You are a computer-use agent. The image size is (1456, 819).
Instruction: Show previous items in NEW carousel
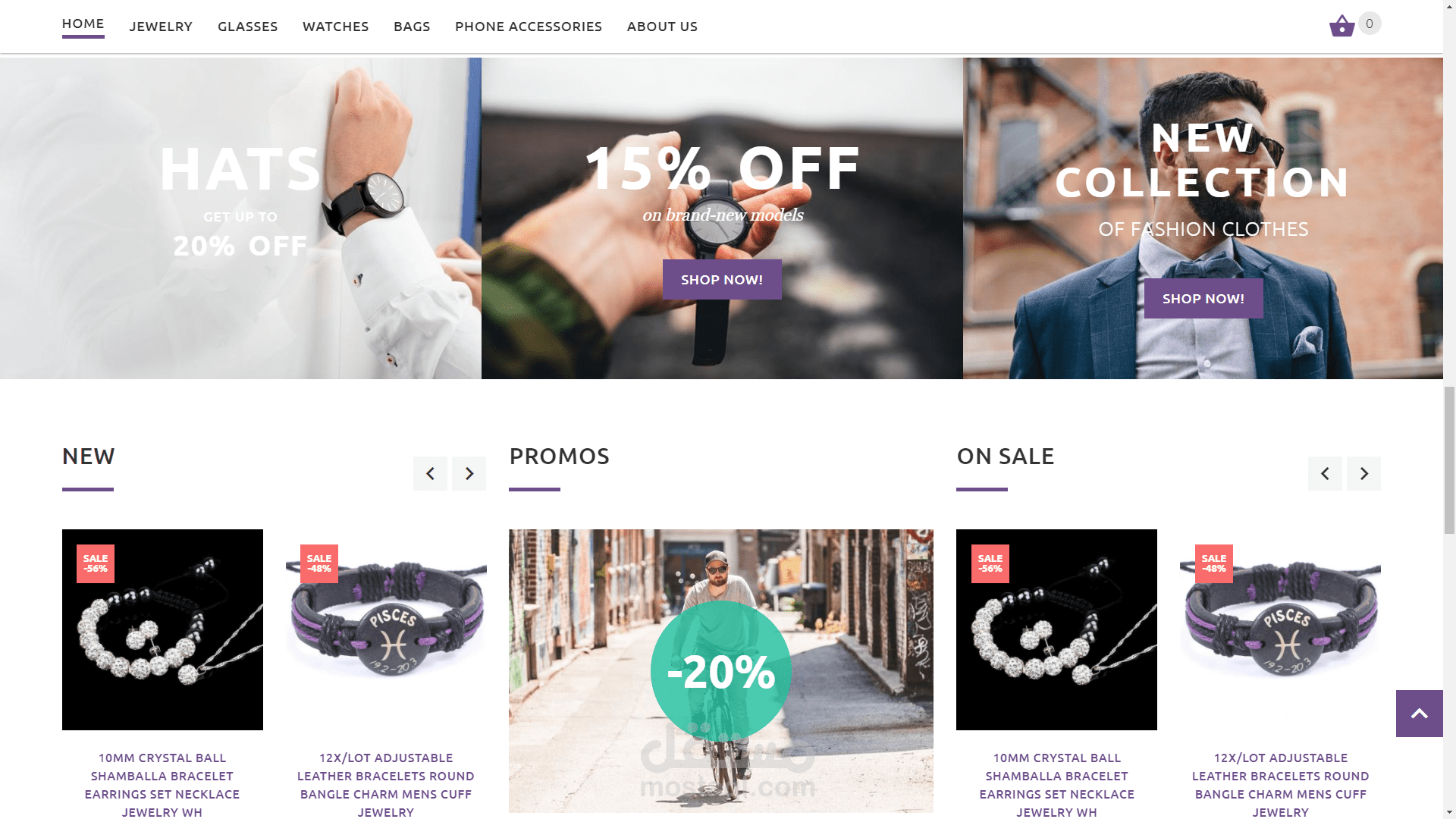[x=430, y=473]
